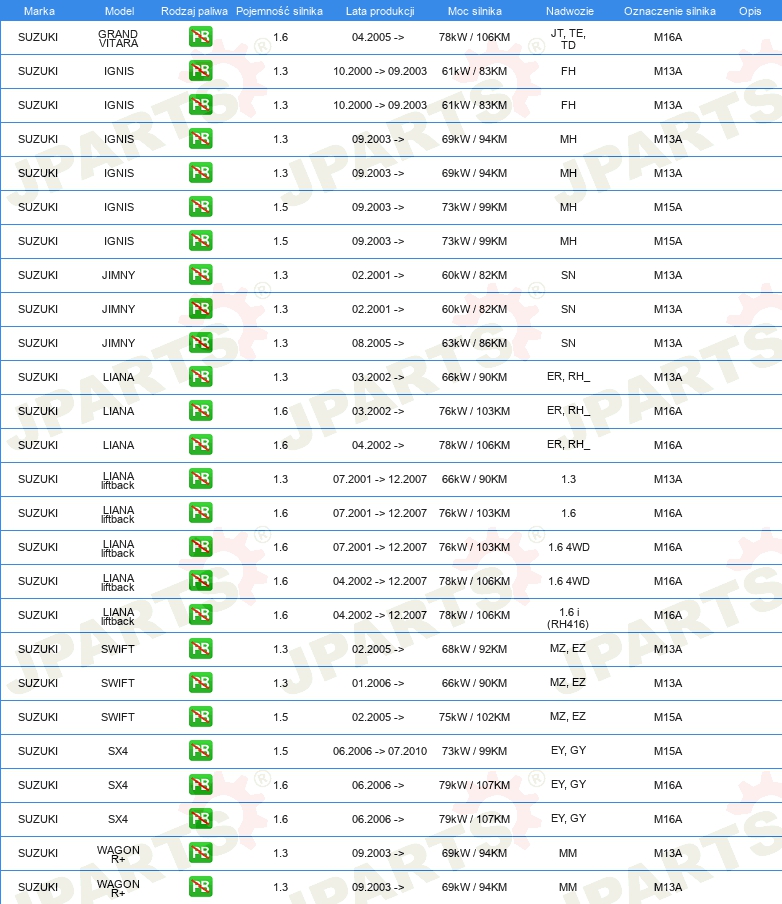Click the 68kW / 92KM power cell
The width and height of the screenshot is (782, 904).
[x=475, y=650]
